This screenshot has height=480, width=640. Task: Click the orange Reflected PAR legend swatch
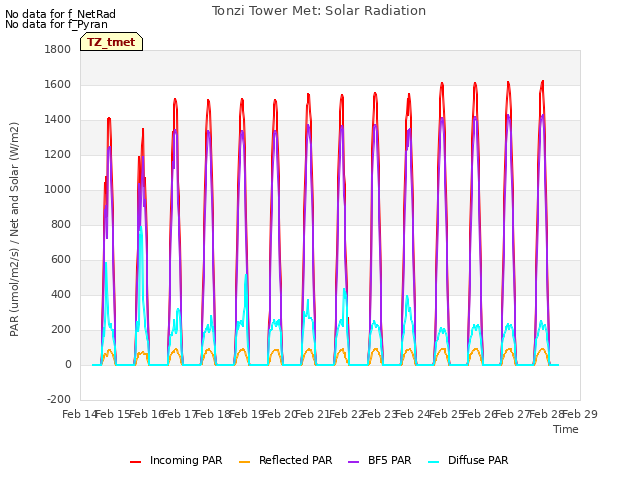(244, 462)
